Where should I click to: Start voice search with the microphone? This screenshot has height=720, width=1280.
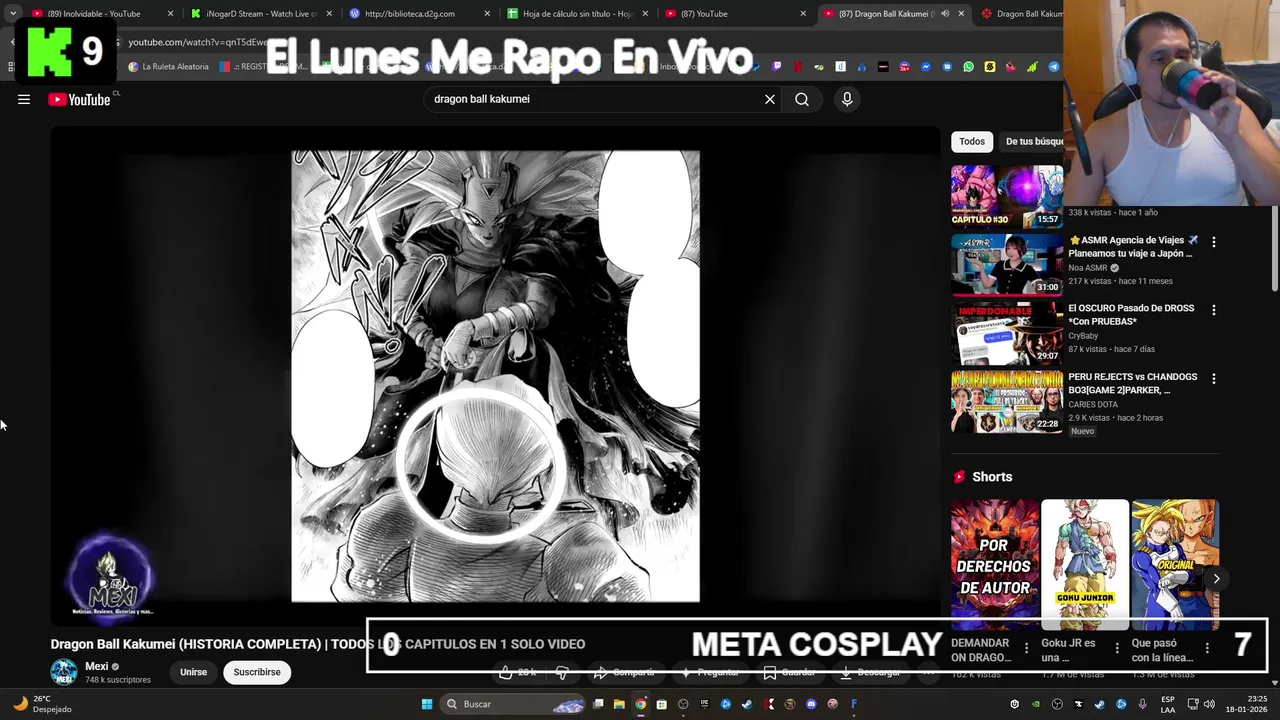pyautogui.click(x=847, y=99)
